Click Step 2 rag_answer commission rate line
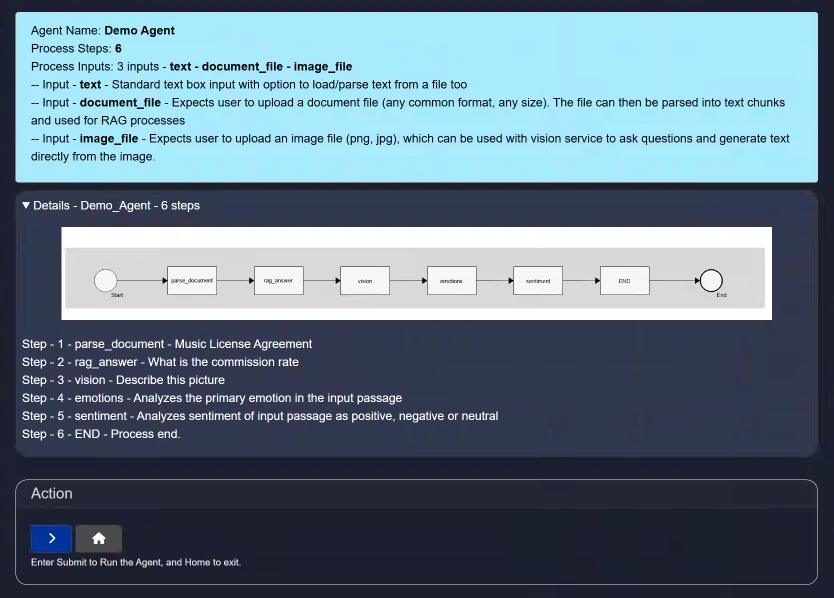Image resolution: width=834 pixels, height=598 pixels. pyautogui.click(x=160, y=362)
